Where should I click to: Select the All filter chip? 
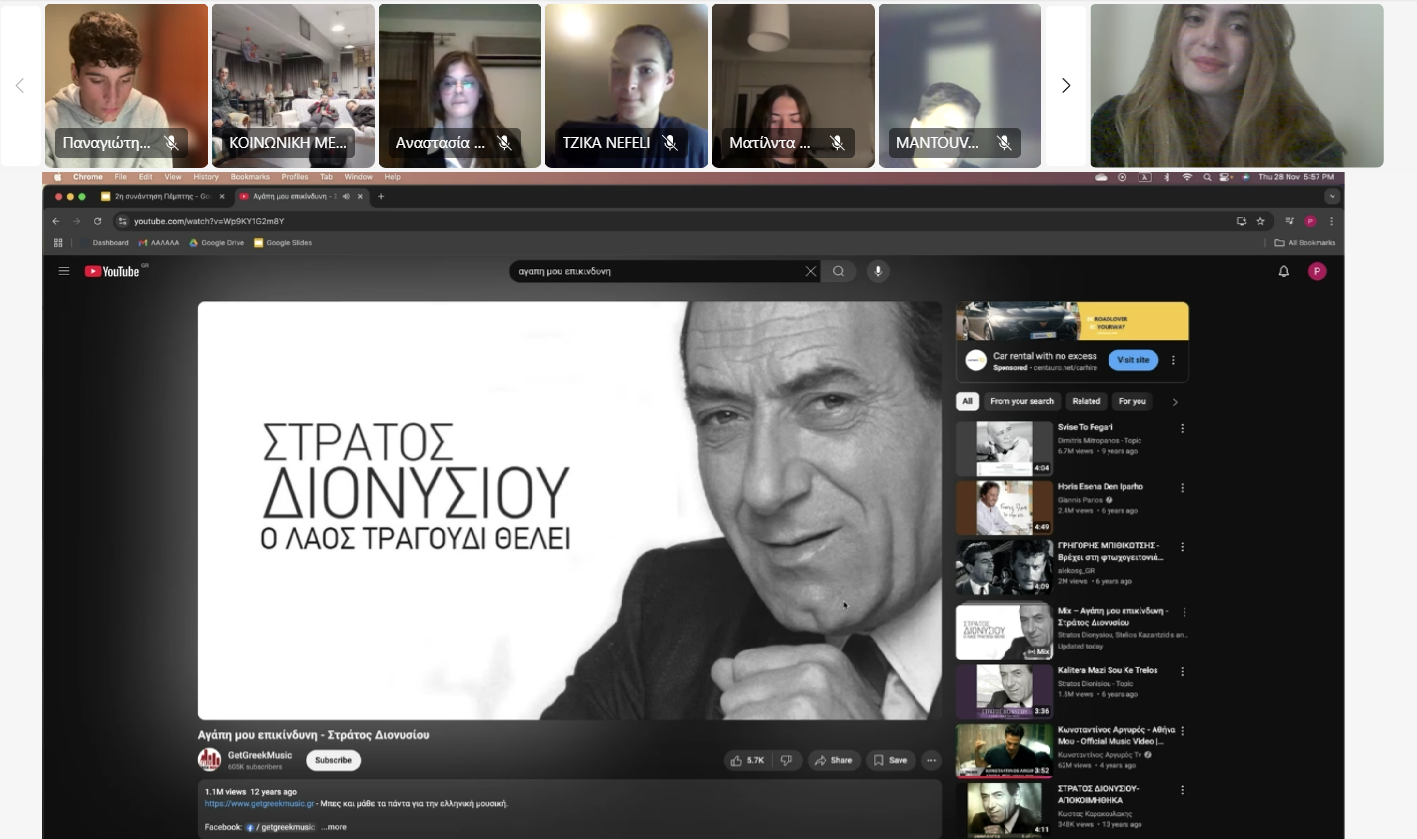(967, 401)
